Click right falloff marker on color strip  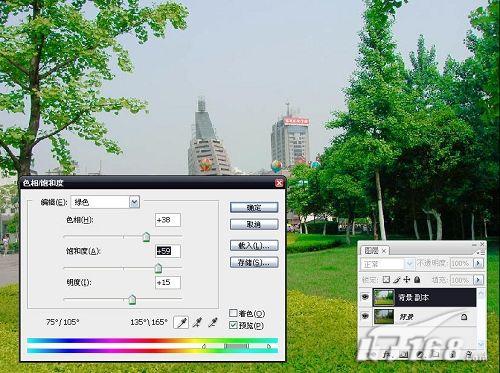[269, 347]
